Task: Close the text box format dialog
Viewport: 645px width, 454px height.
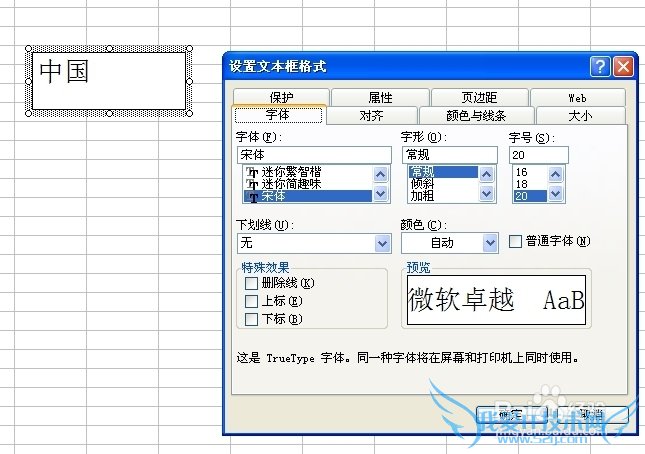Action: [623, 66]
